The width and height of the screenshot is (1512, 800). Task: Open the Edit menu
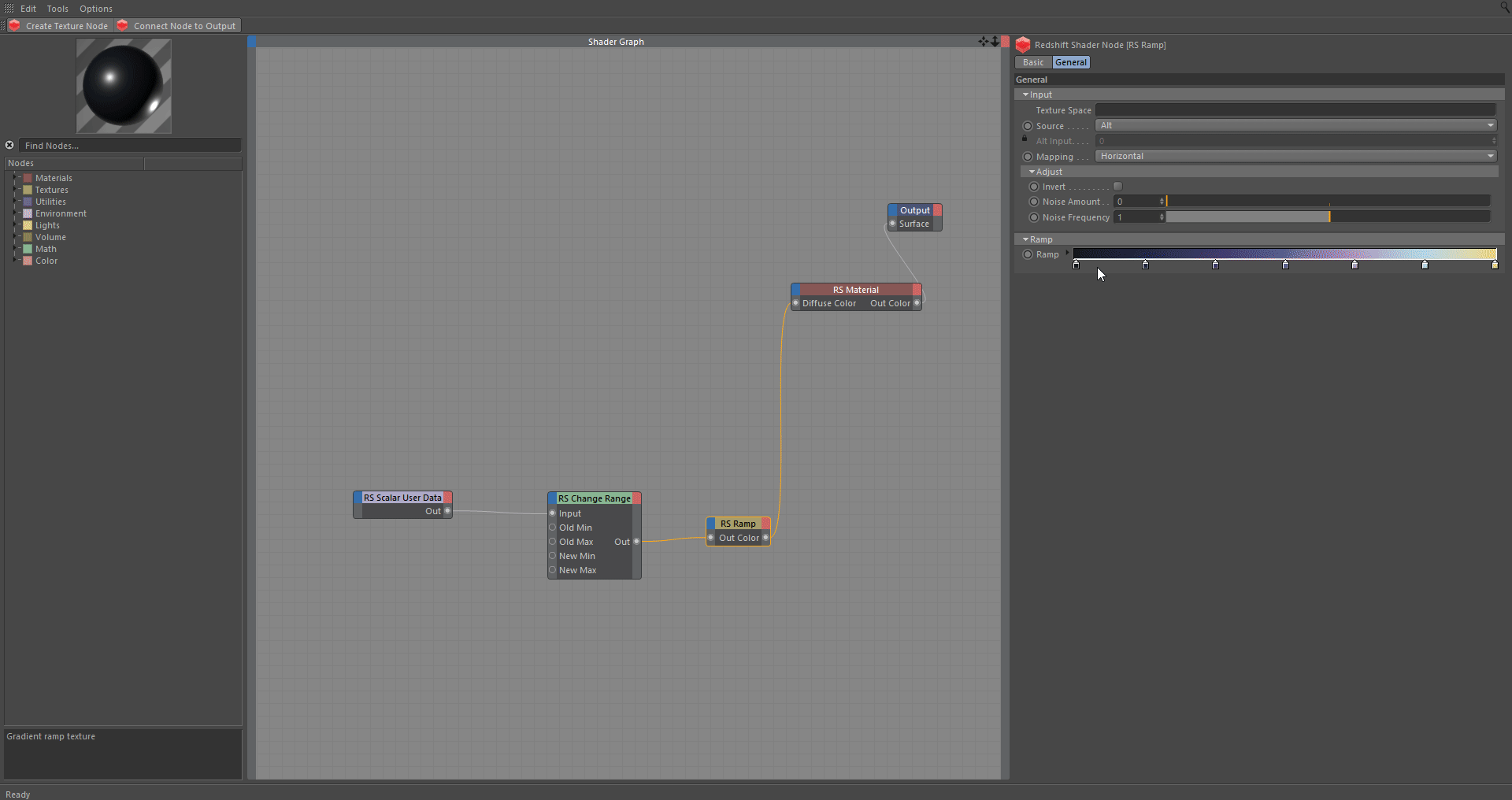(28, 9)
